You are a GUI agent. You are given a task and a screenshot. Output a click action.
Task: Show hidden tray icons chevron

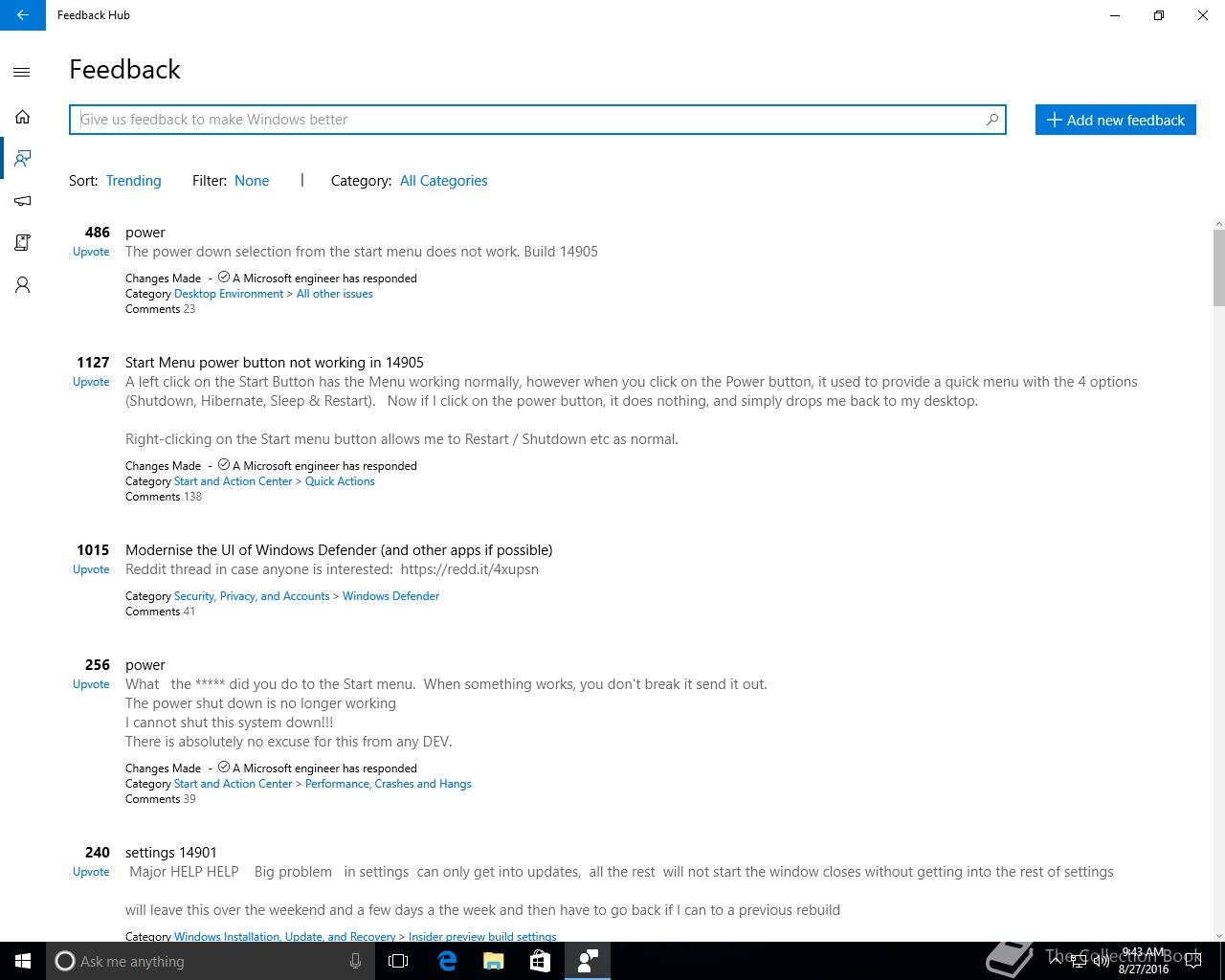pos(1055,961)
